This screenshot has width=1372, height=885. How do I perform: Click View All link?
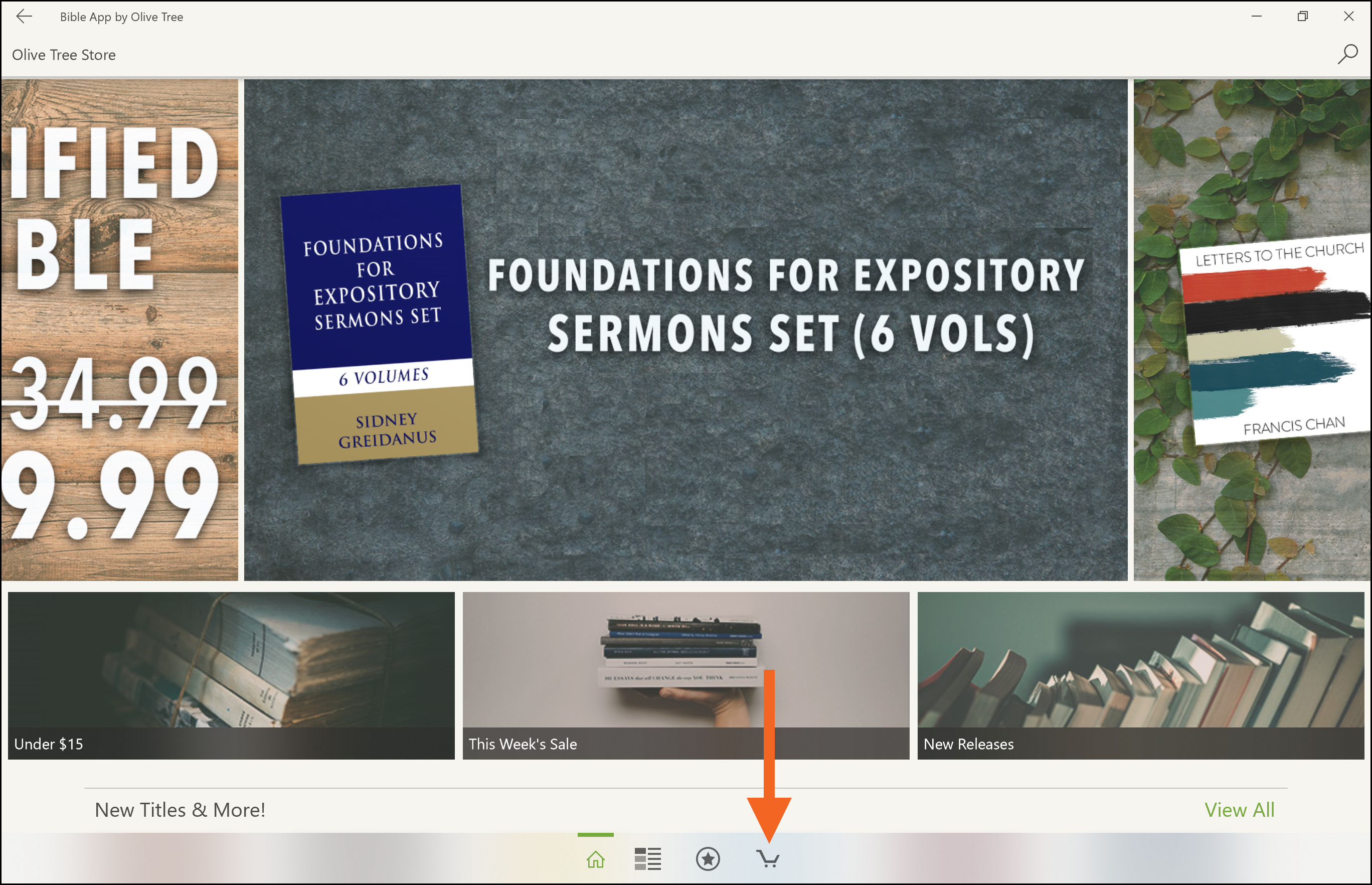[x=1239, y=810]
